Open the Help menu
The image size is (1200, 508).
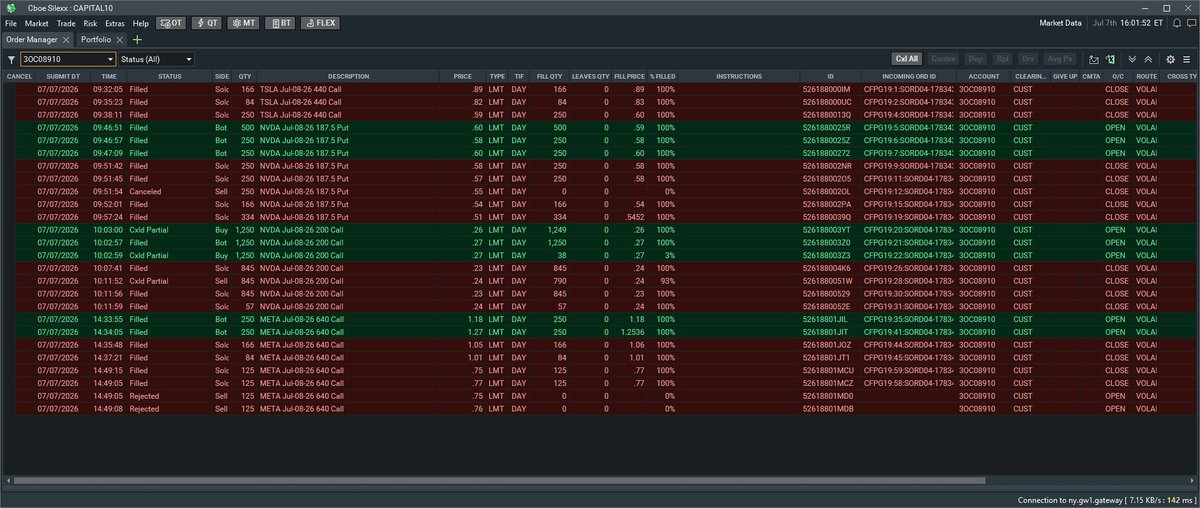[x=141, y=22]
